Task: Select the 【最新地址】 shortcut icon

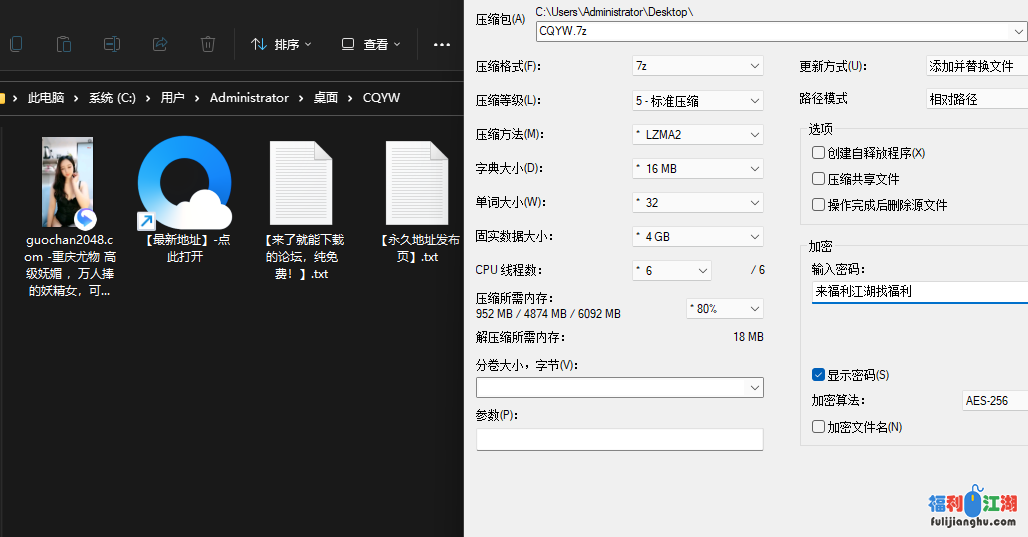Action: tap(184, 183)
